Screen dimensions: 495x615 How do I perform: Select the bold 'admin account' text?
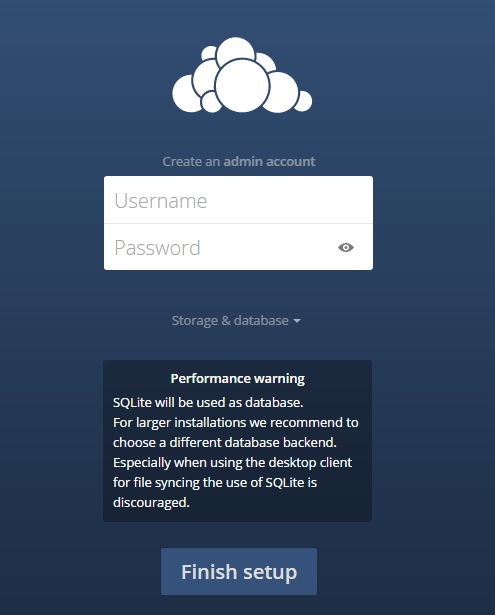[269, 161]
